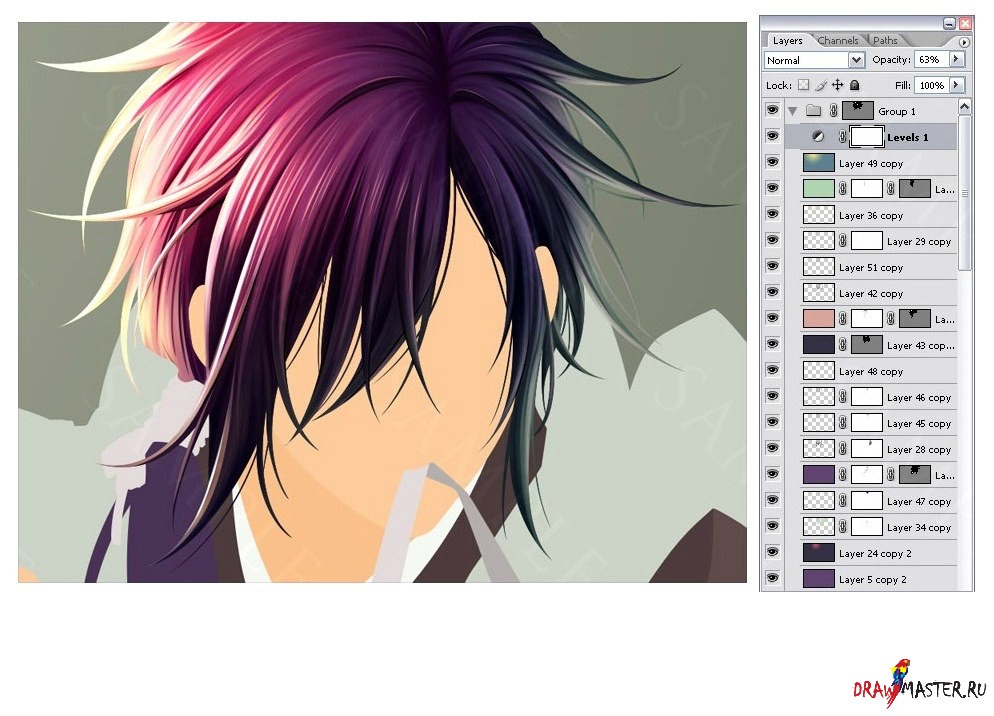Select the Levels 1 layer mask thumbnail
Image resolution: width=994 pixels, height=716 pixels.
pyautogui.click(x=867, y=137)
